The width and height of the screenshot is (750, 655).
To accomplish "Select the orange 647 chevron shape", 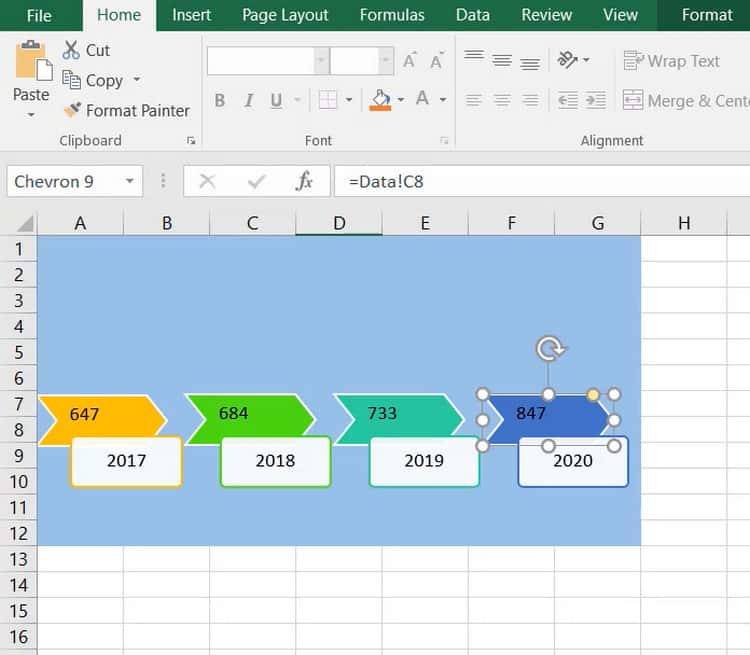I will coord(103,414).
